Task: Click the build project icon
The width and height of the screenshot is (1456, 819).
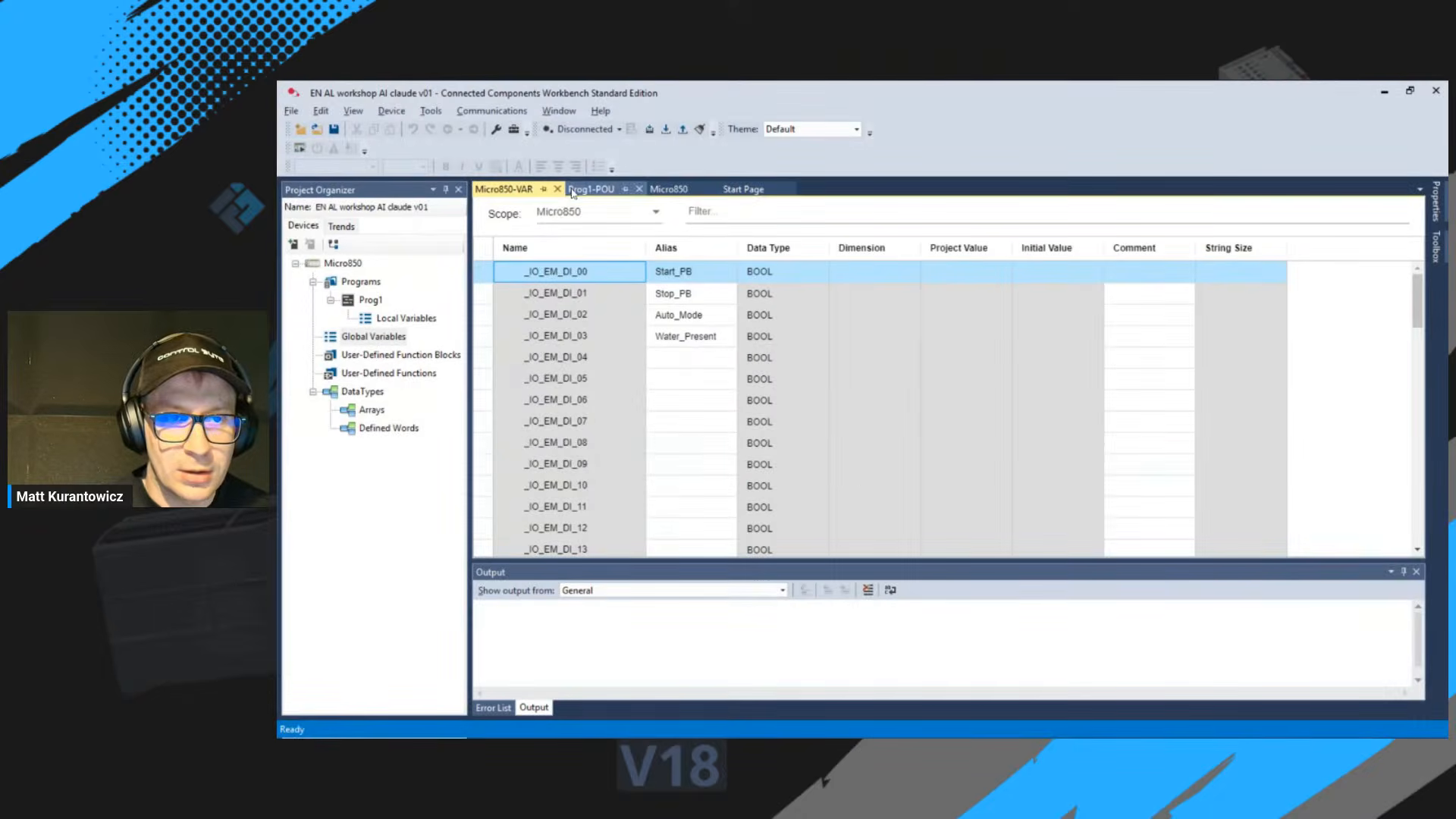Action: pyautogui.click(x=649, y=130)
